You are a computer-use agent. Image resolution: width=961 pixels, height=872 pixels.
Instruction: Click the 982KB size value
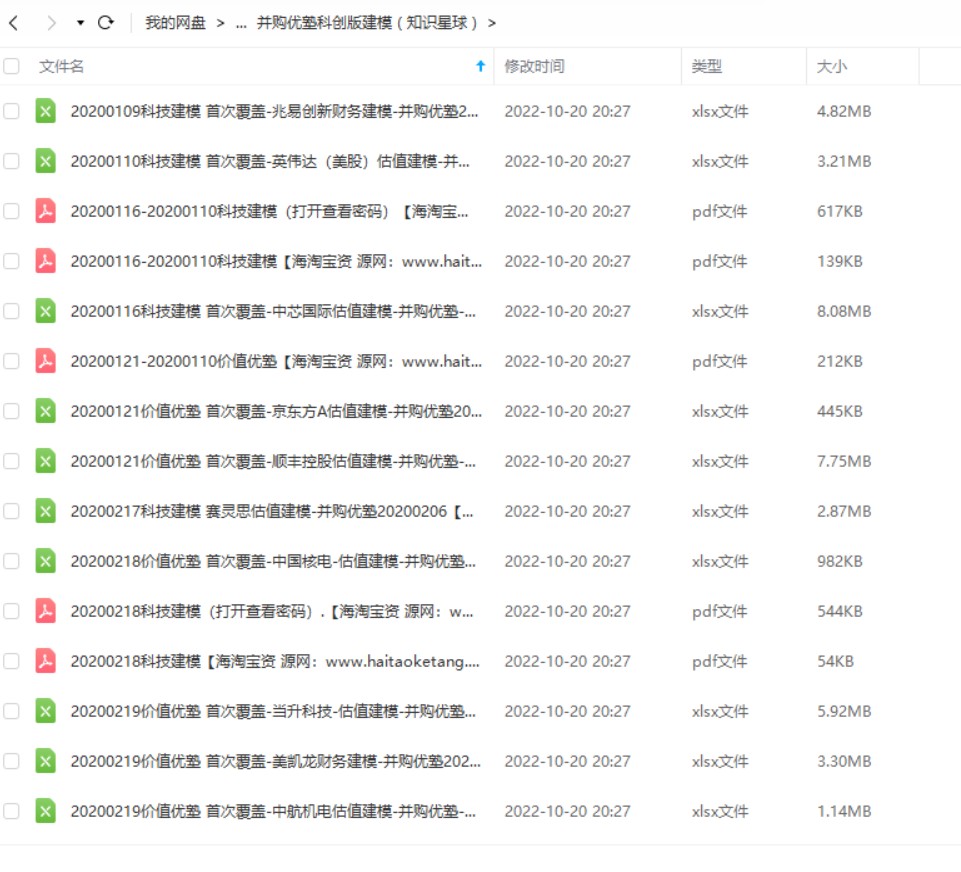840,561
